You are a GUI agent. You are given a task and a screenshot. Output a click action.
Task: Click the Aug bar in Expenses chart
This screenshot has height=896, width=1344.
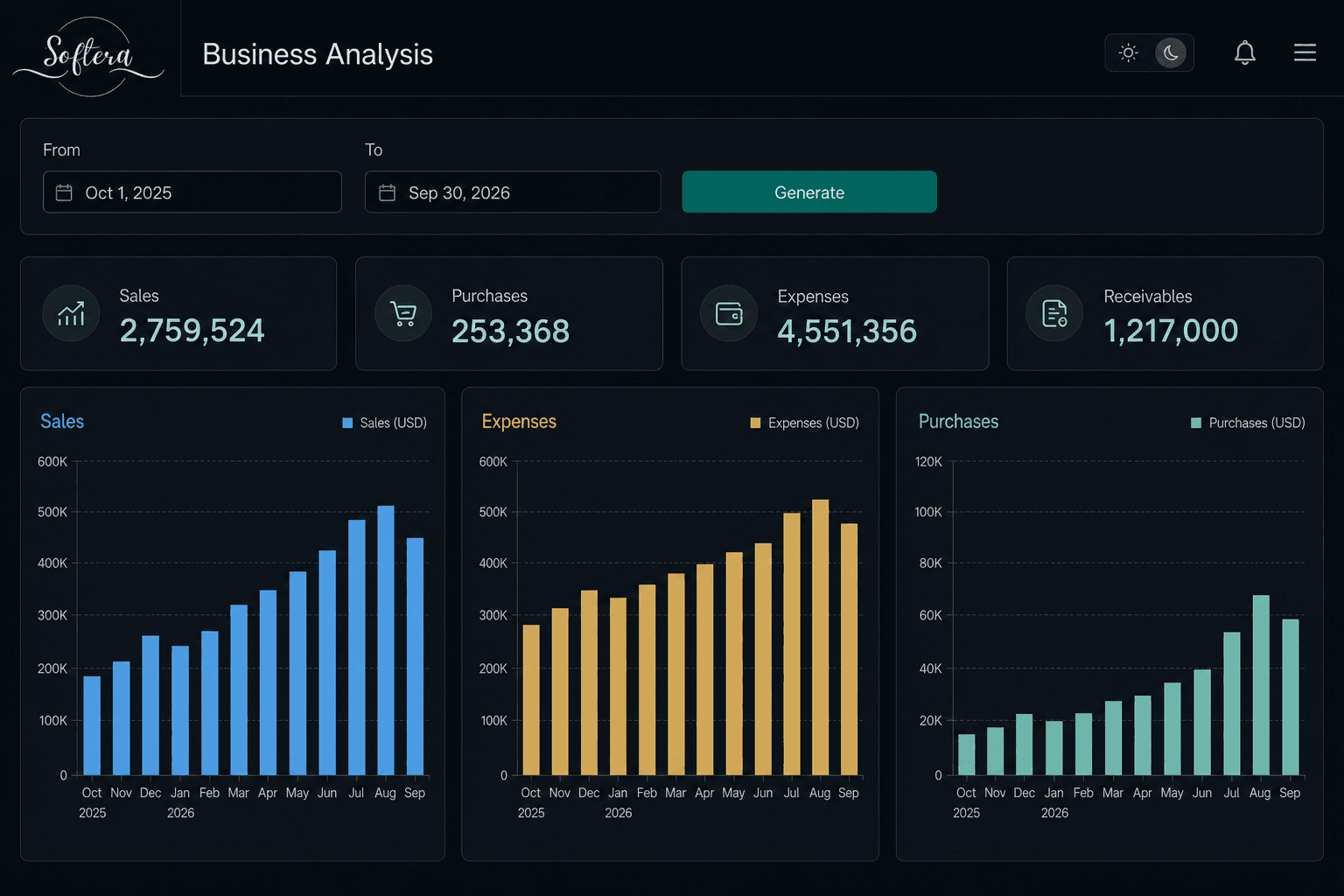(x=820, y=637)
